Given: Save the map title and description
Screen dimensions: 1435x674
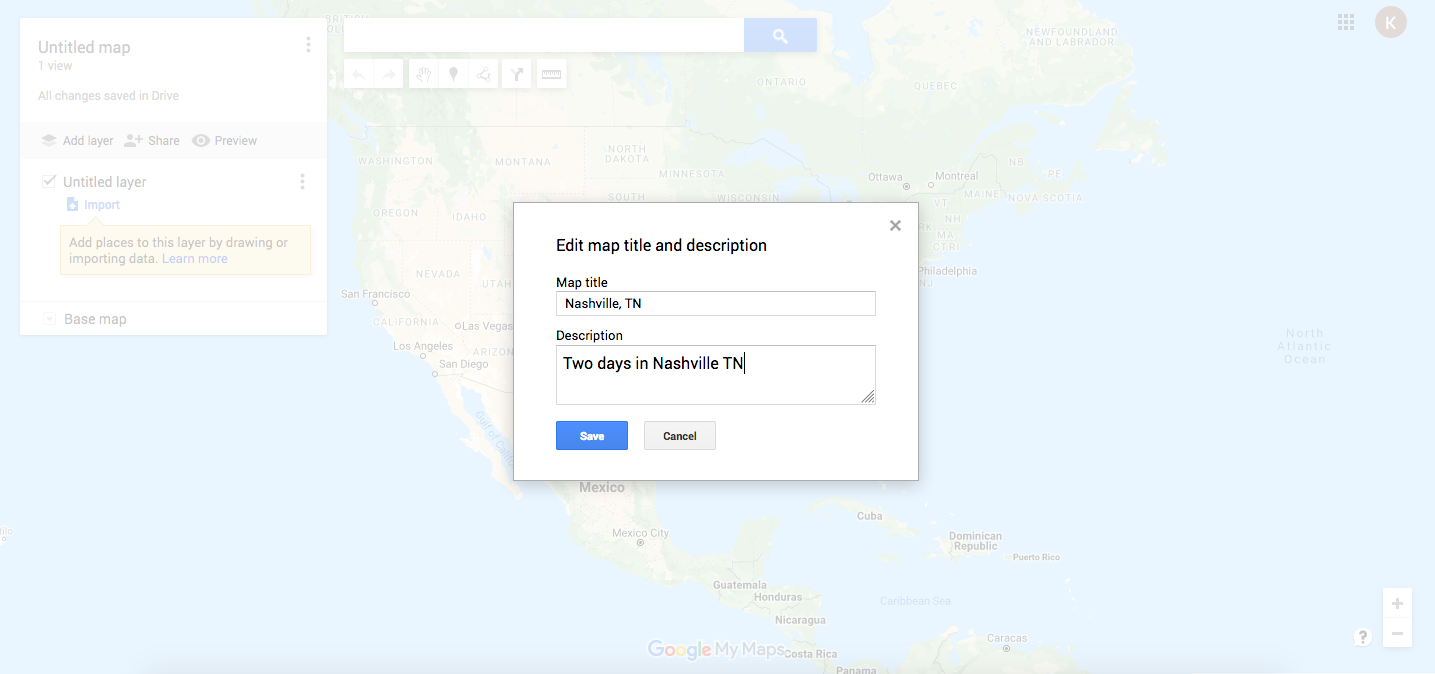Looking at the screenshot, I should (591, 435).
